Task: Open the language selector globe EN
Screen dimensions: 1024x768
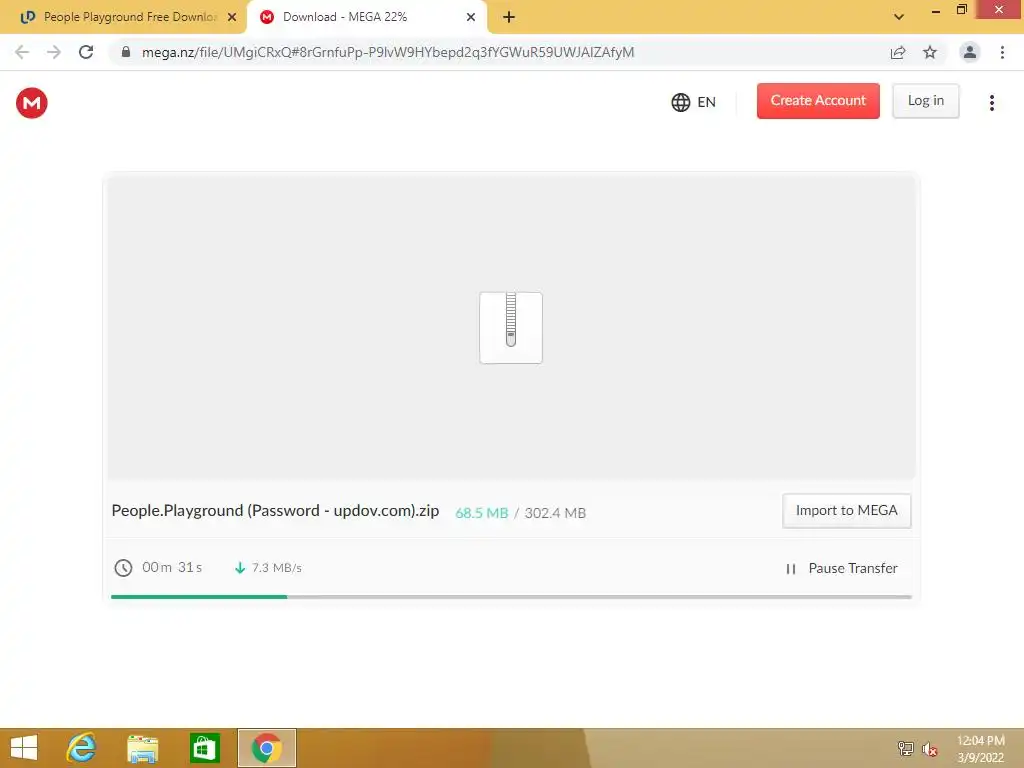Action: [694, 102]
